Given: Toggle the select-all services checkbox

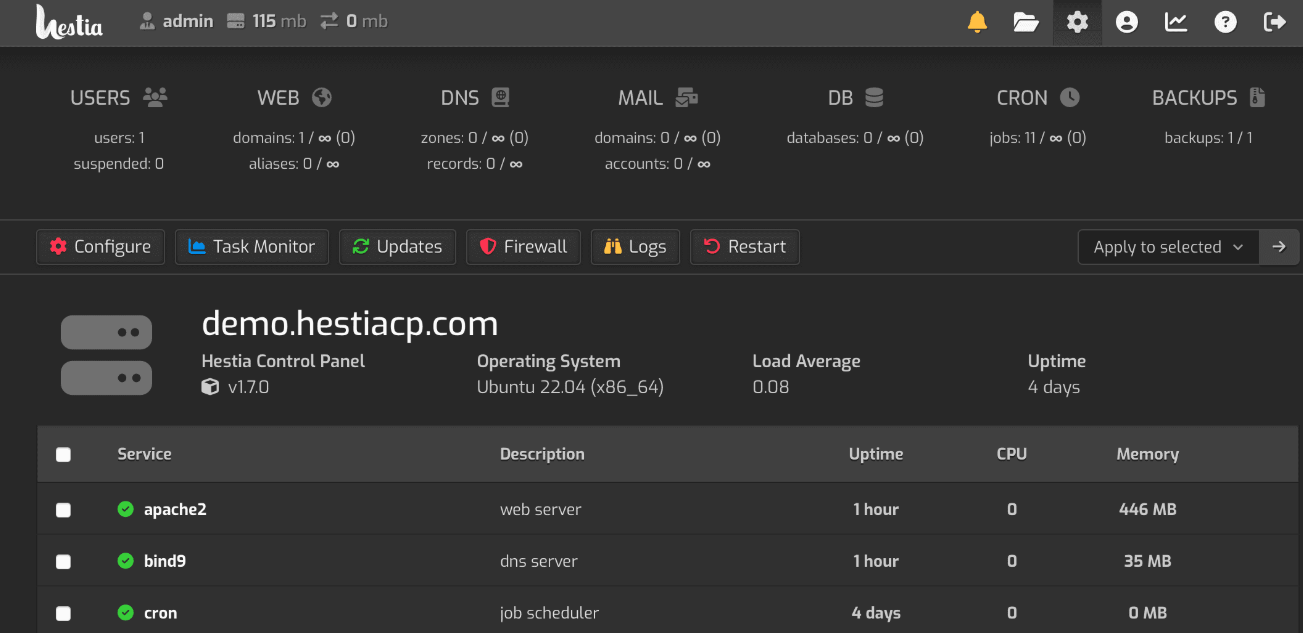Looking at the screenshot, I should click(64, 455).
